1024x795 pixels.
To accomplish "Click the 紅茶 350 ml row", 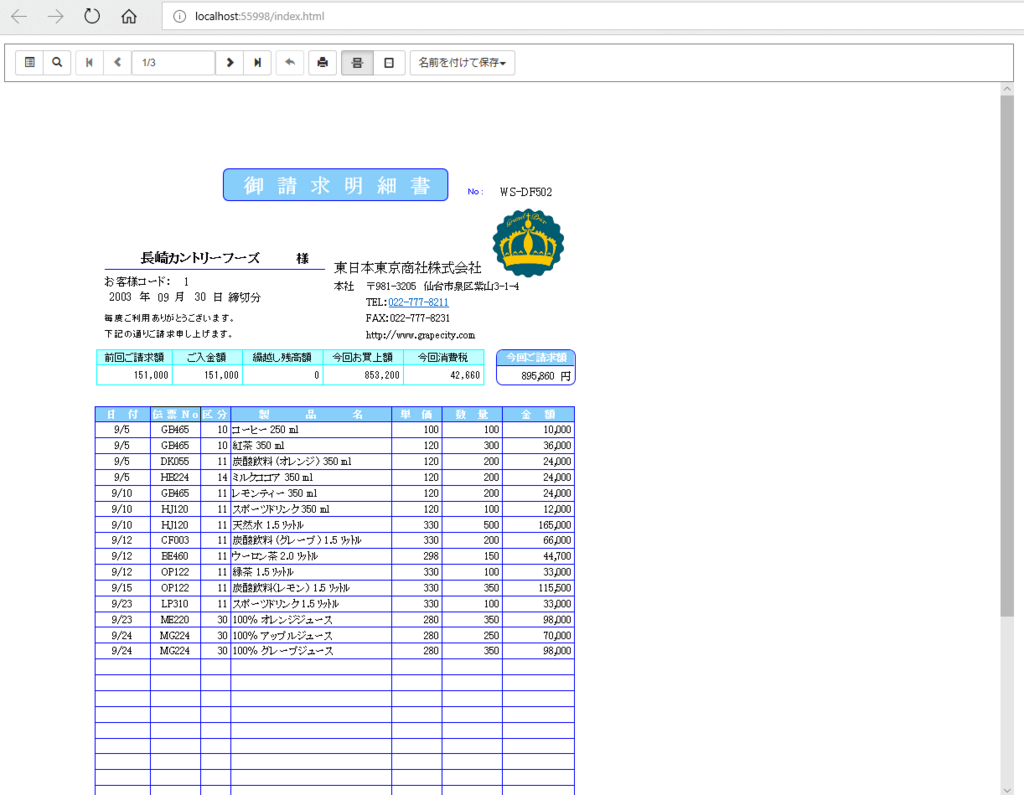I will pos(334,446).
